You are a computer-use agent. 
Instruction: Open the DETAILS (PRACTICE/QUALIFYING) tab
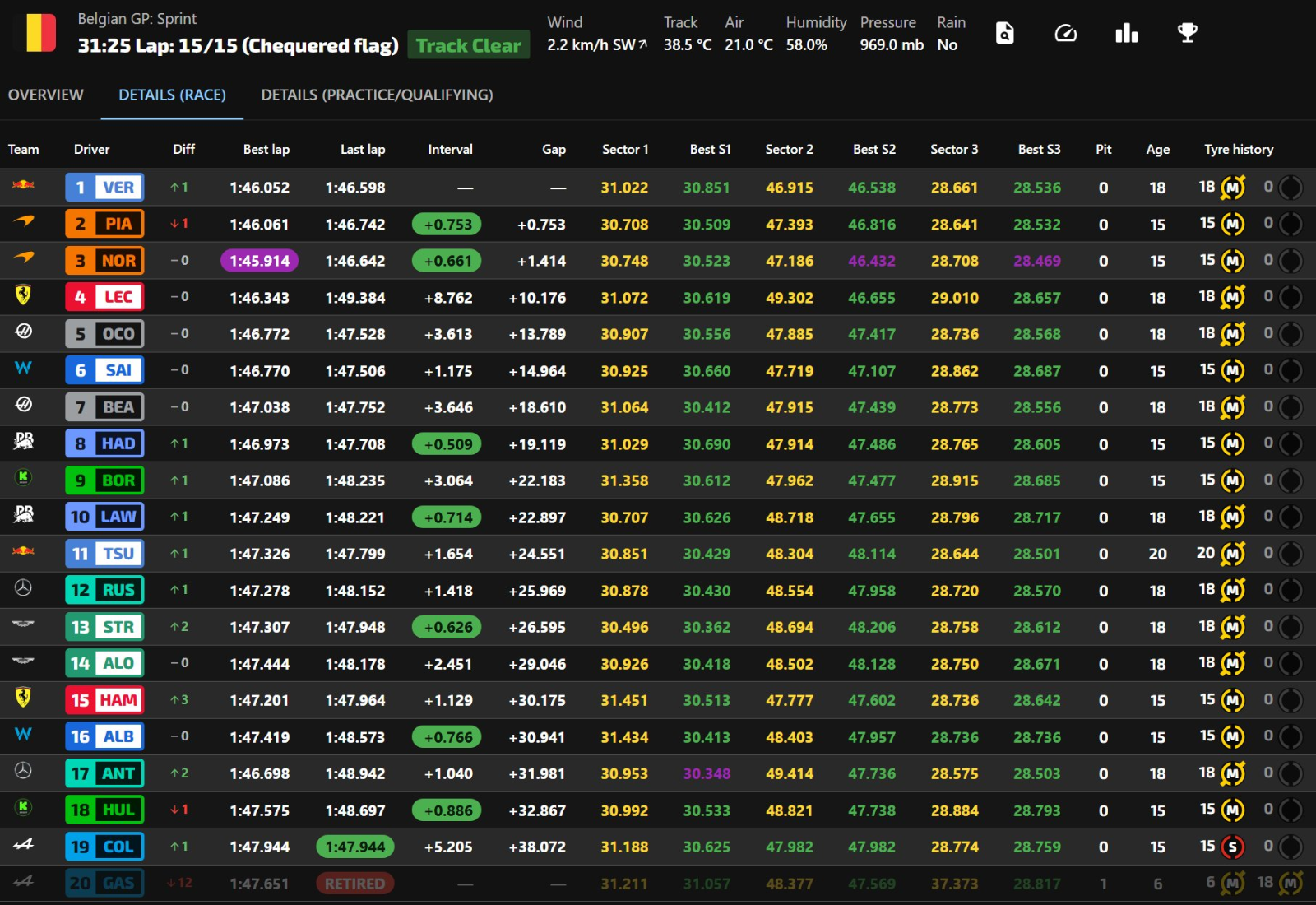click(377, 95)
